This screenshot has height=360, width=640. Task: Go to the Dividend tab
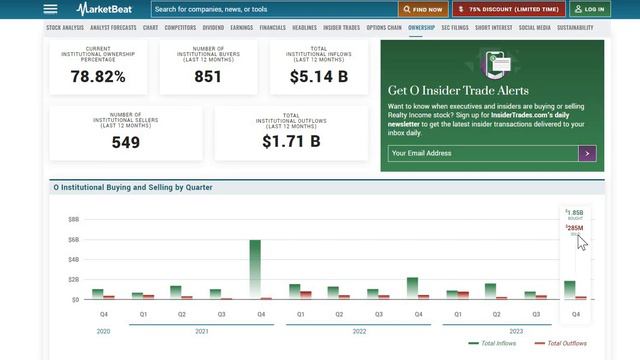(213, 27)
